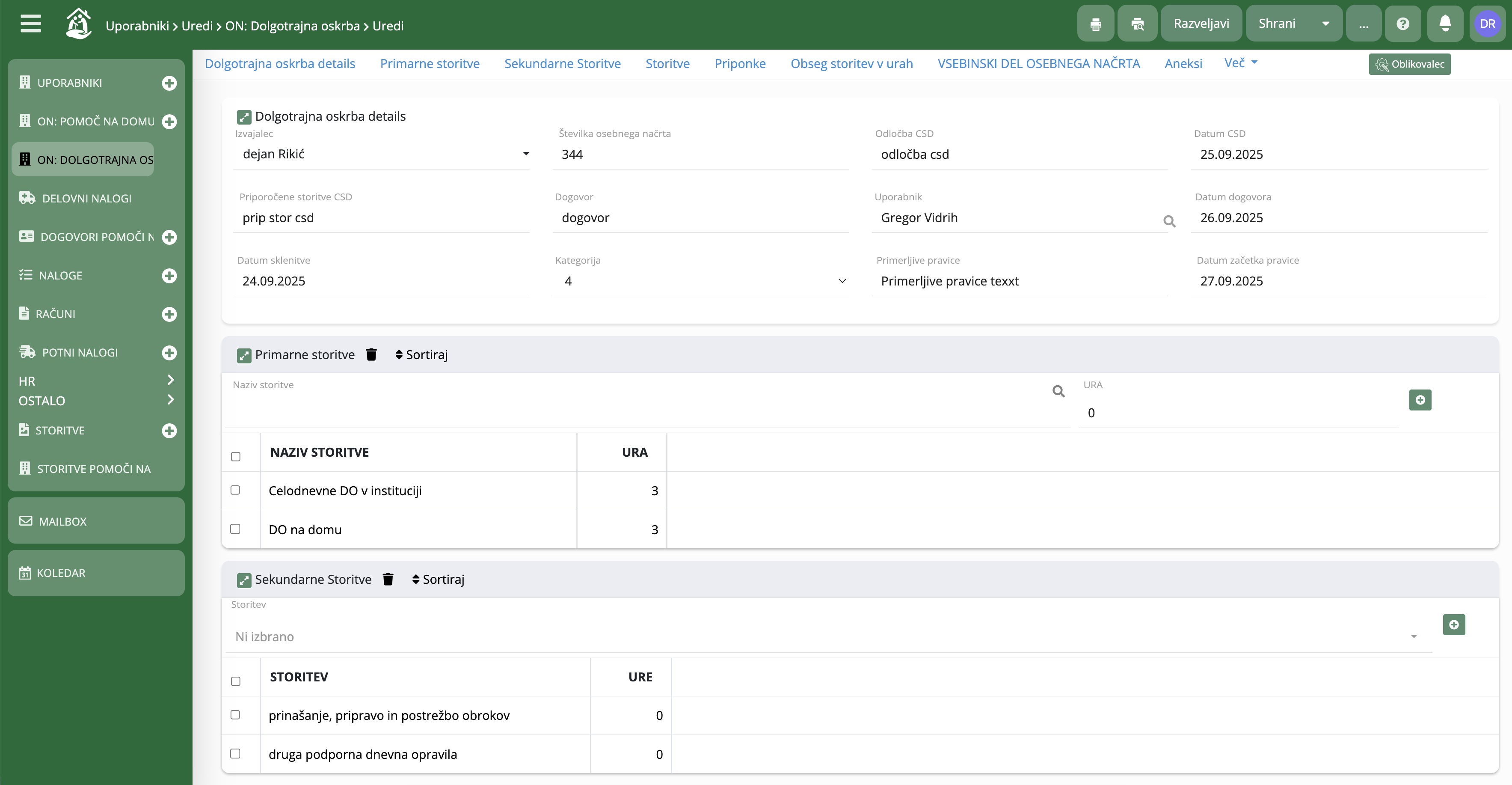1512x785 pixels.
Task: Open Shrani dropdown arrow
Action: tap(1325, 24)
